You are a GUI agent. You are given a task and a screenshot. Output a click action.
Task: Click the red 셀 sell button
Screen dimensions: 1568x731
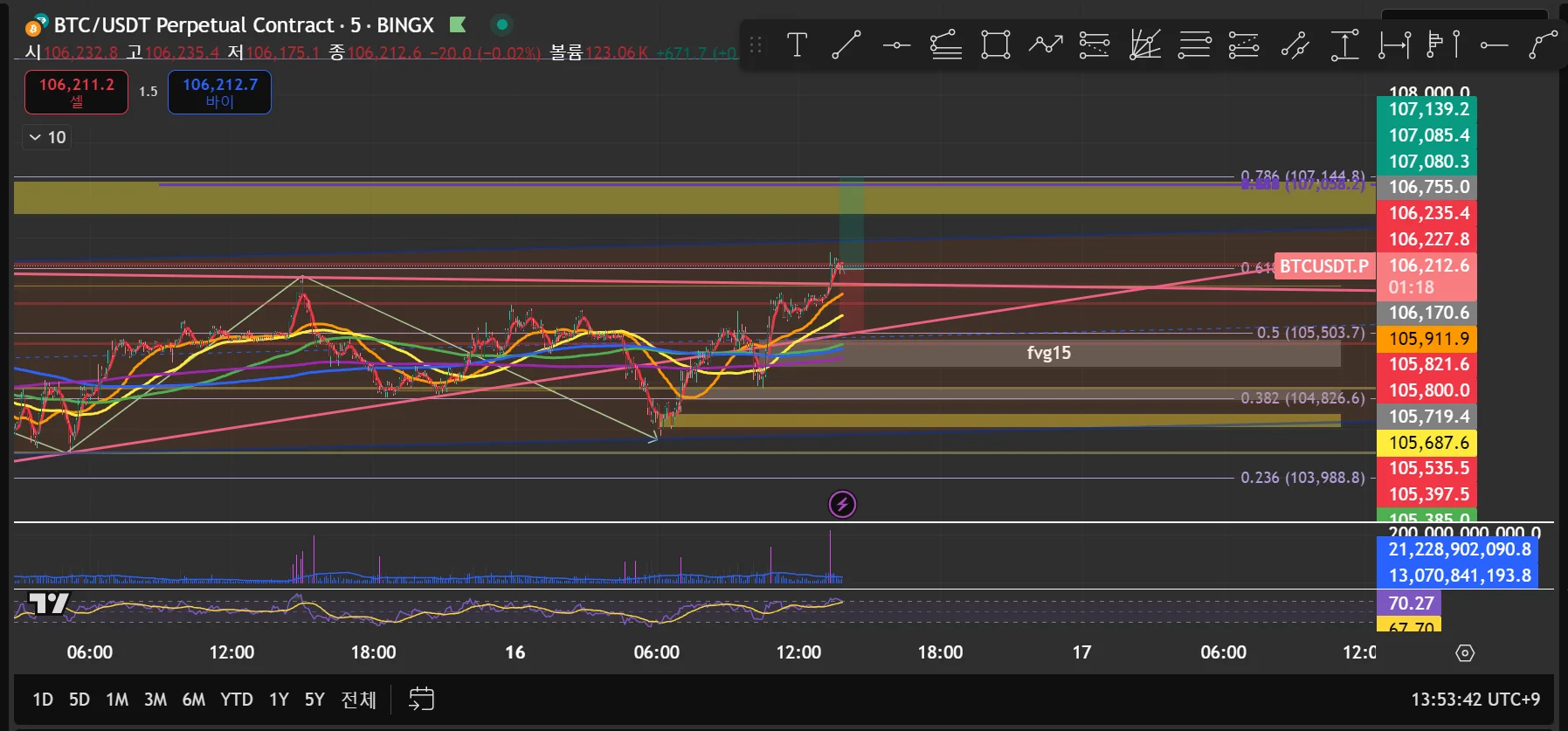[77, 93]
